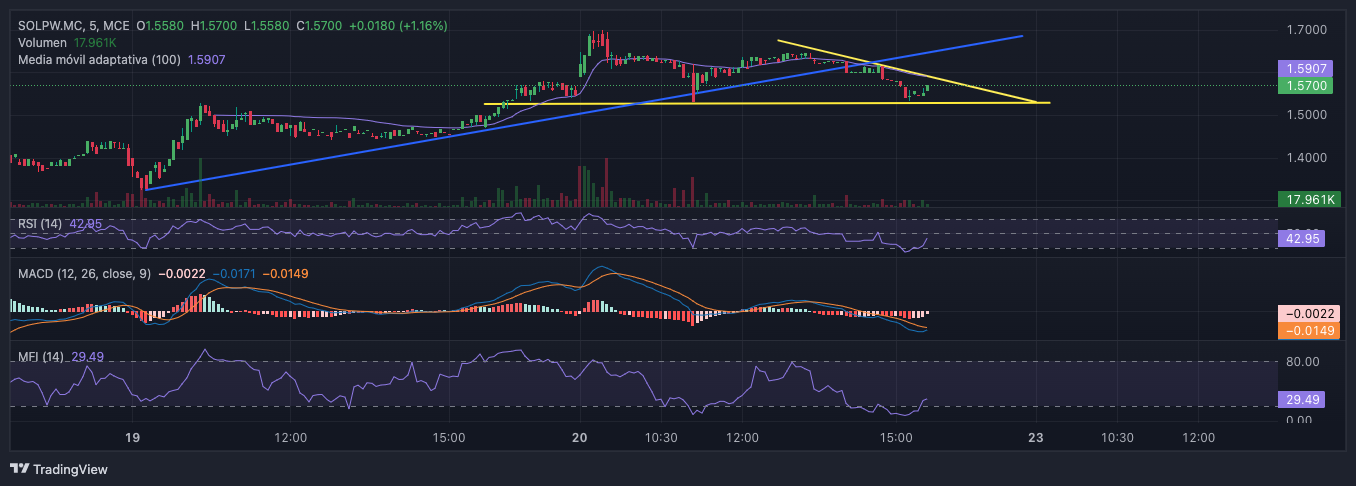The width and height of the screenshot is (1356, 486).
Task: Click the orange -0.0149 signal label
Action: pyautogui.click(x=1307, y=330)
